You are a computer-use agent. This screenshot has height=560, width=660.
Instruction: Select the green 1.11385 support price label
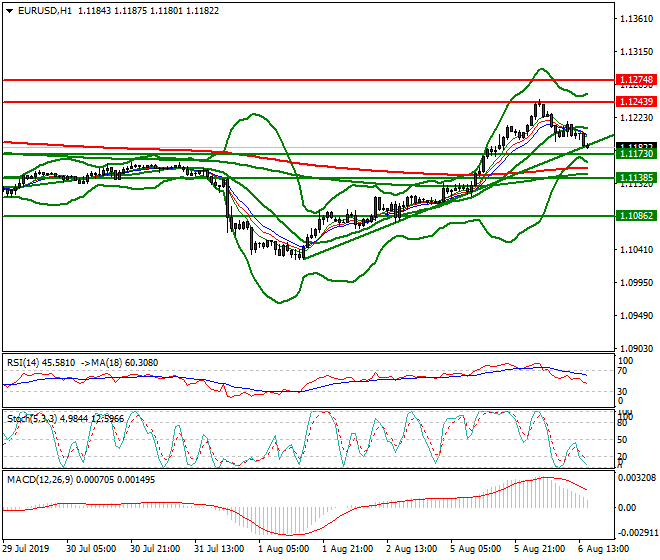click(636, 178)
